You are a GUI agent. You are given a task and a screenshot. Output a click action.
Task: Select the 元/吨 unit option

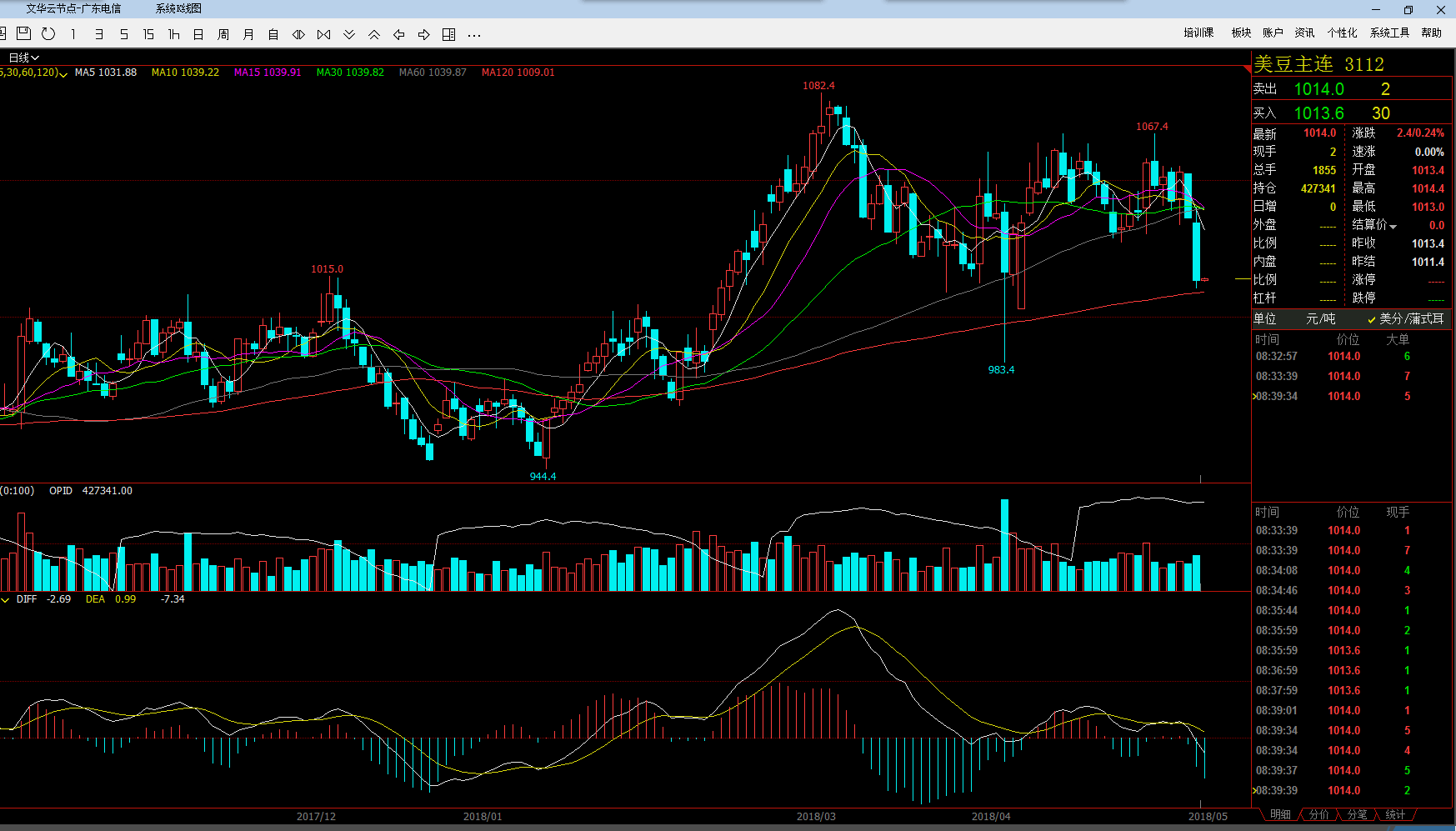coord(1320,318)
